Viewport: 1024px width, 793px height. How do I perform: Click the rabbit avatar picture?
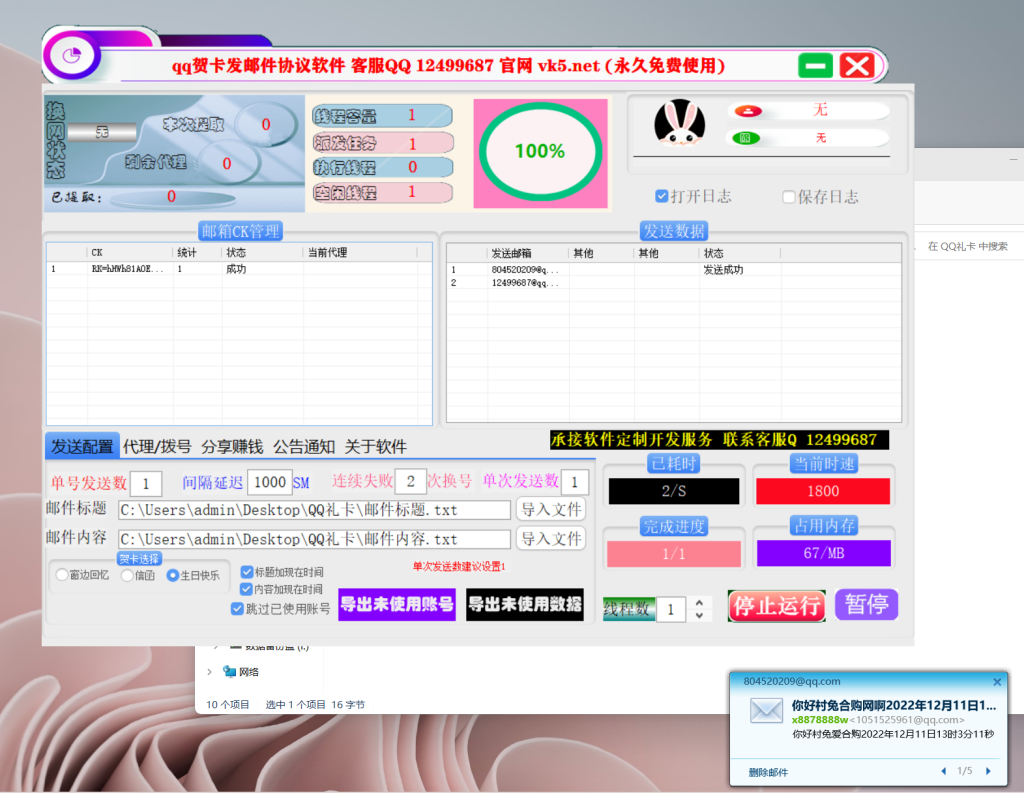pos(679,122)
